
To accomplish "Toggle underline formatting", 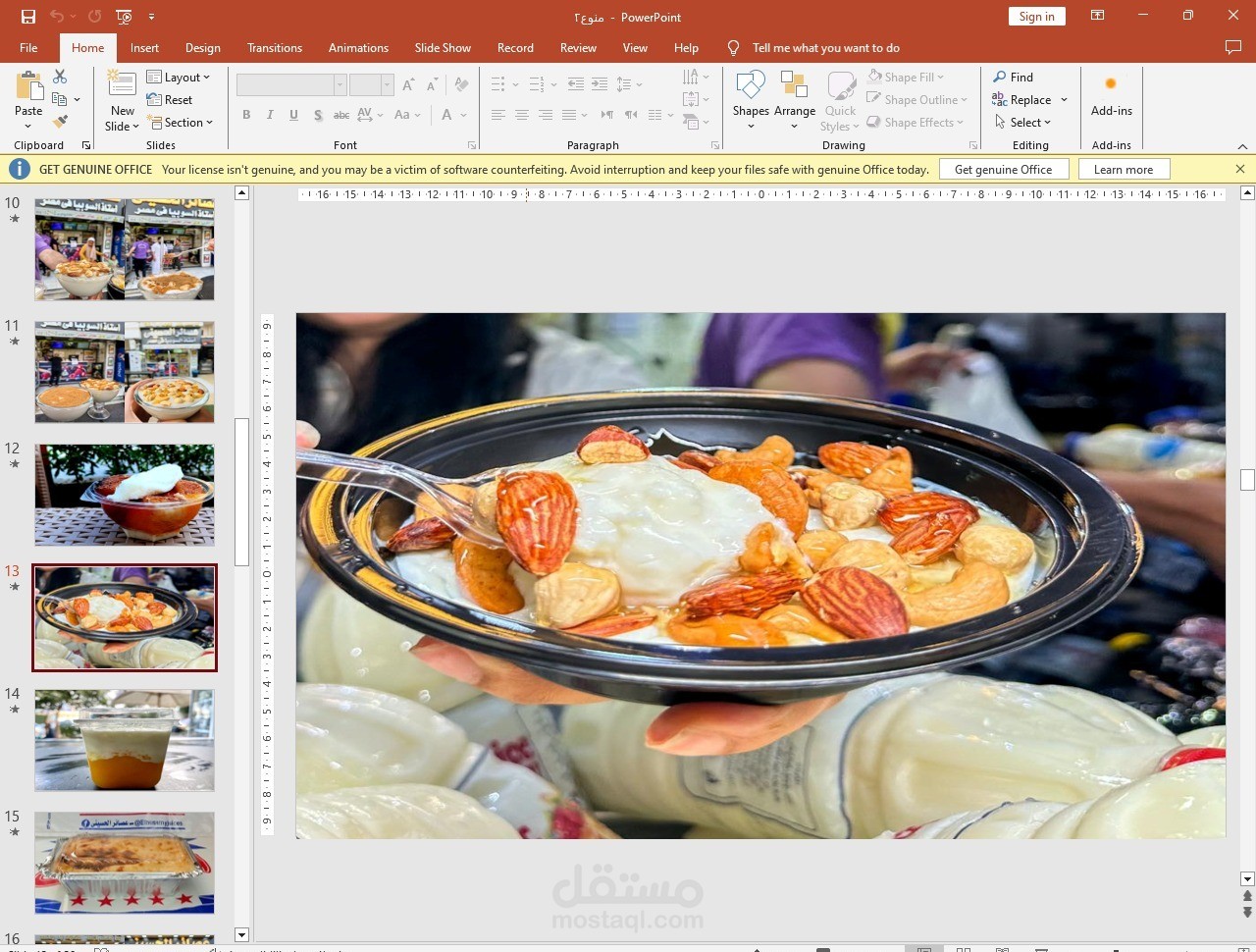I will pos(292,115).
